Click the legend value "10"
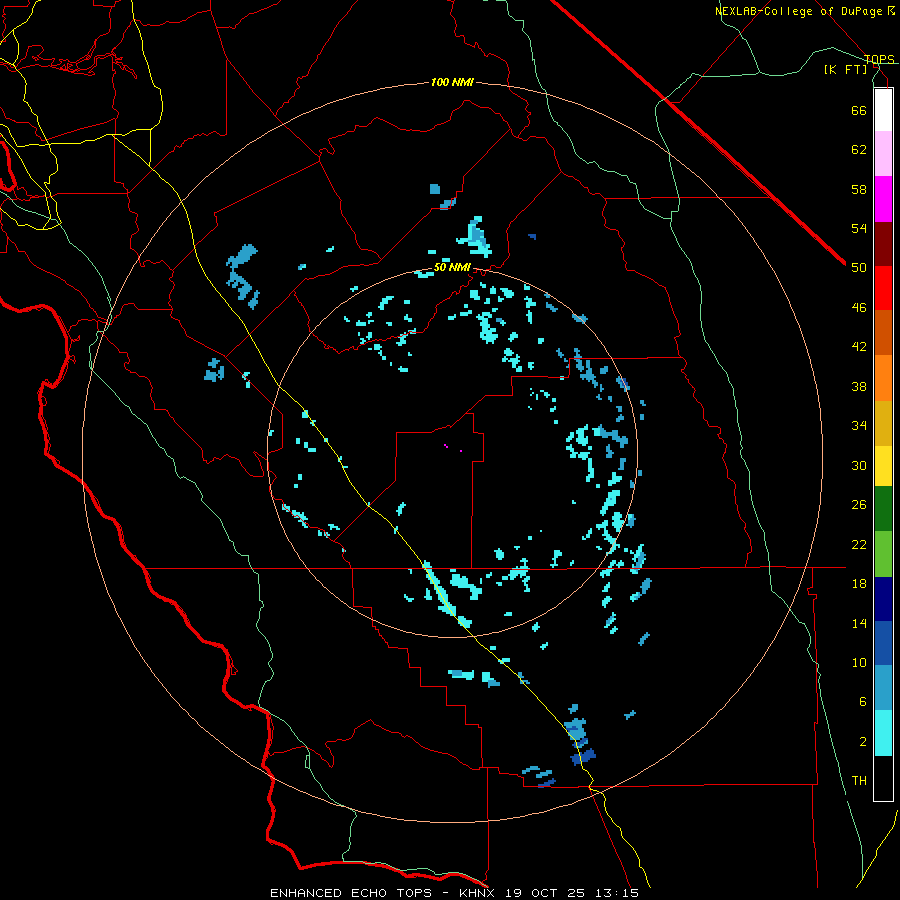This screenshot has width=900, height=900. pyautogui.click(x=859, y=663)
